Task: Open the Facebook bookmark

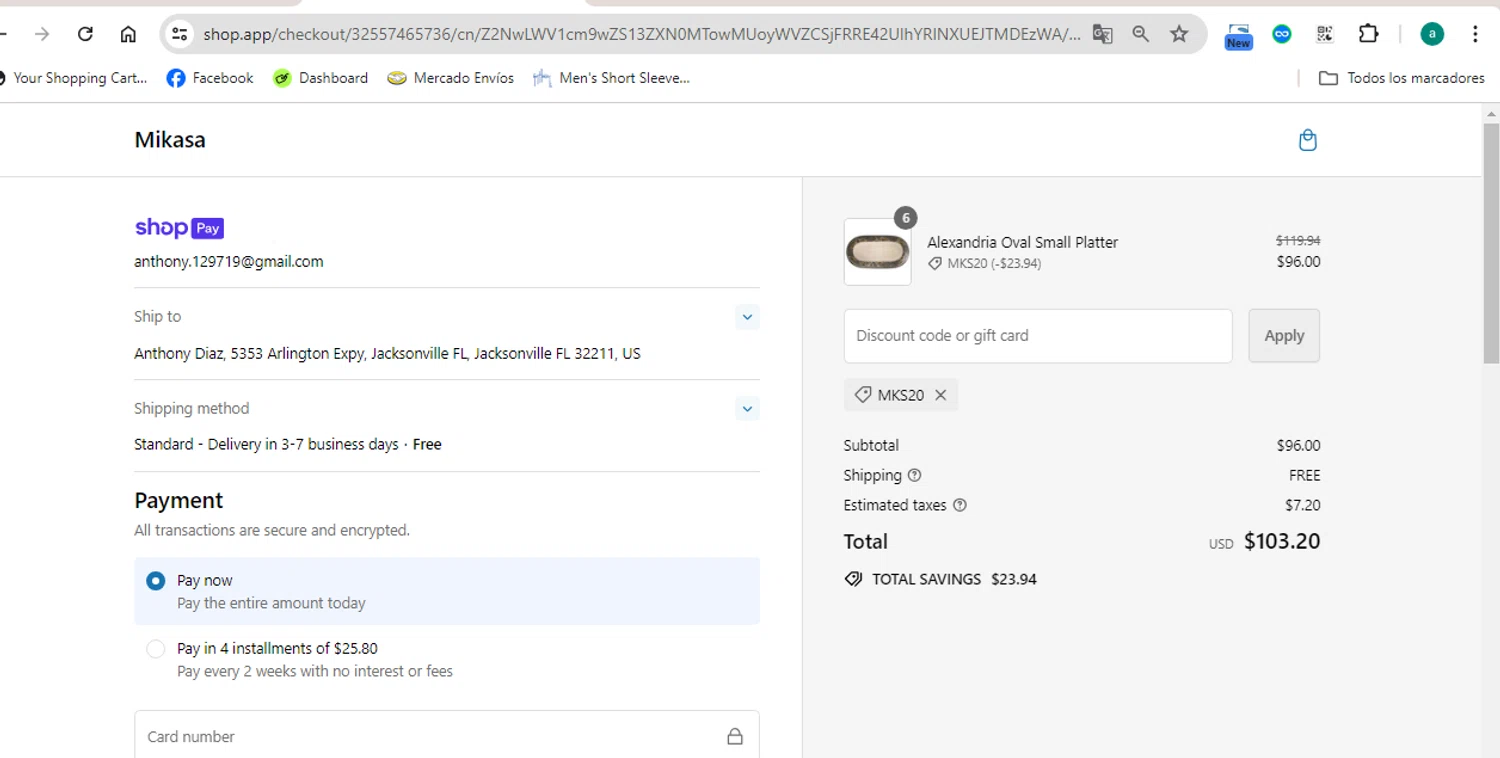Action: click(210, 78)
